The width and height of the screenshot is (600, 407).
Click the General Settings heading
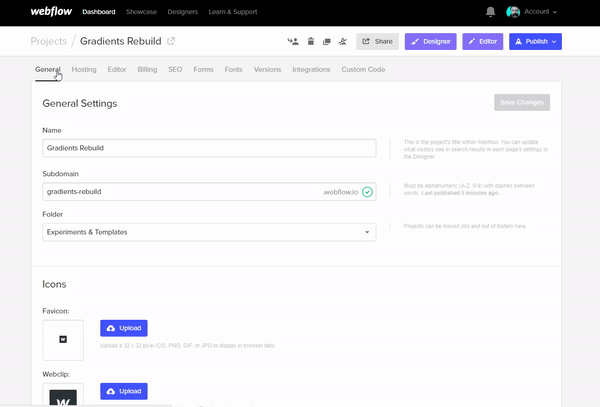pyautogui.click(x=80, y=103)
